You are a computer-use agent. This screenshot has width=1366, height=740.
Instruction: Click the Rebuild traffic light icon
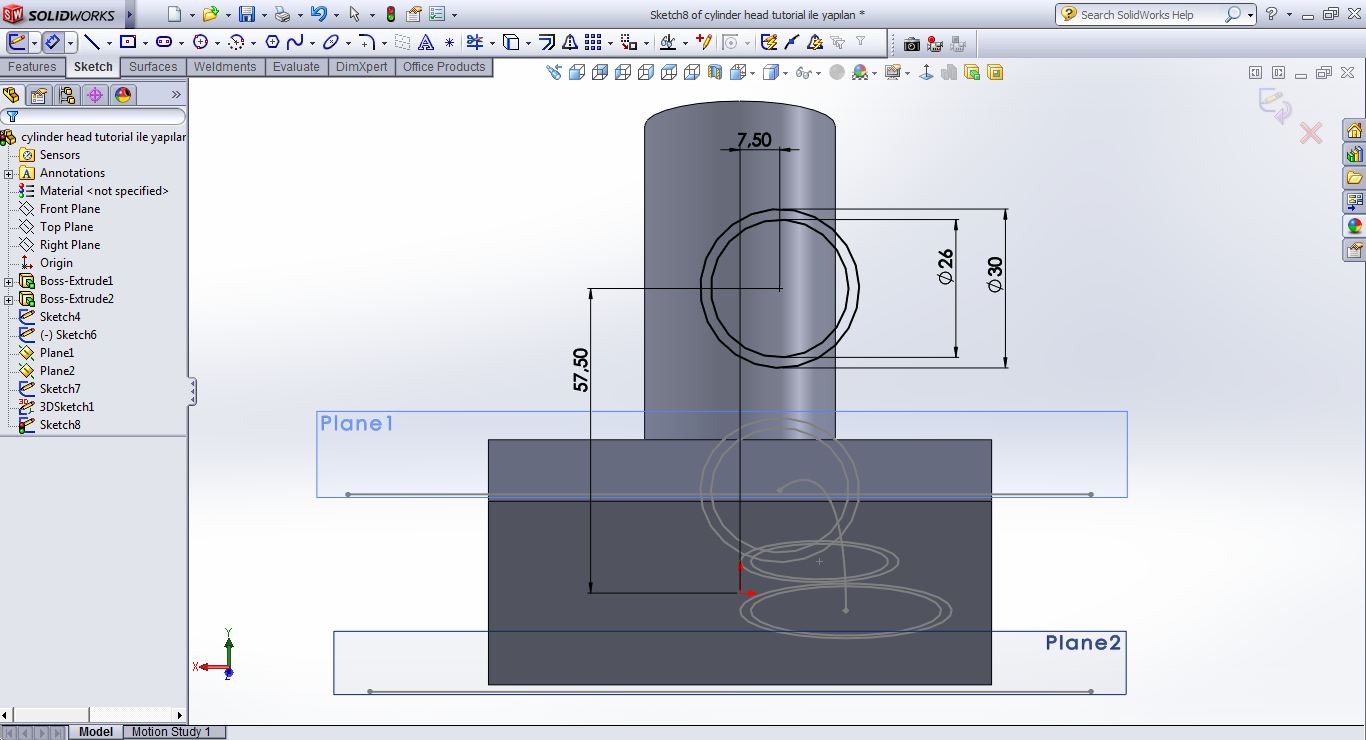(x=390, y=14)
